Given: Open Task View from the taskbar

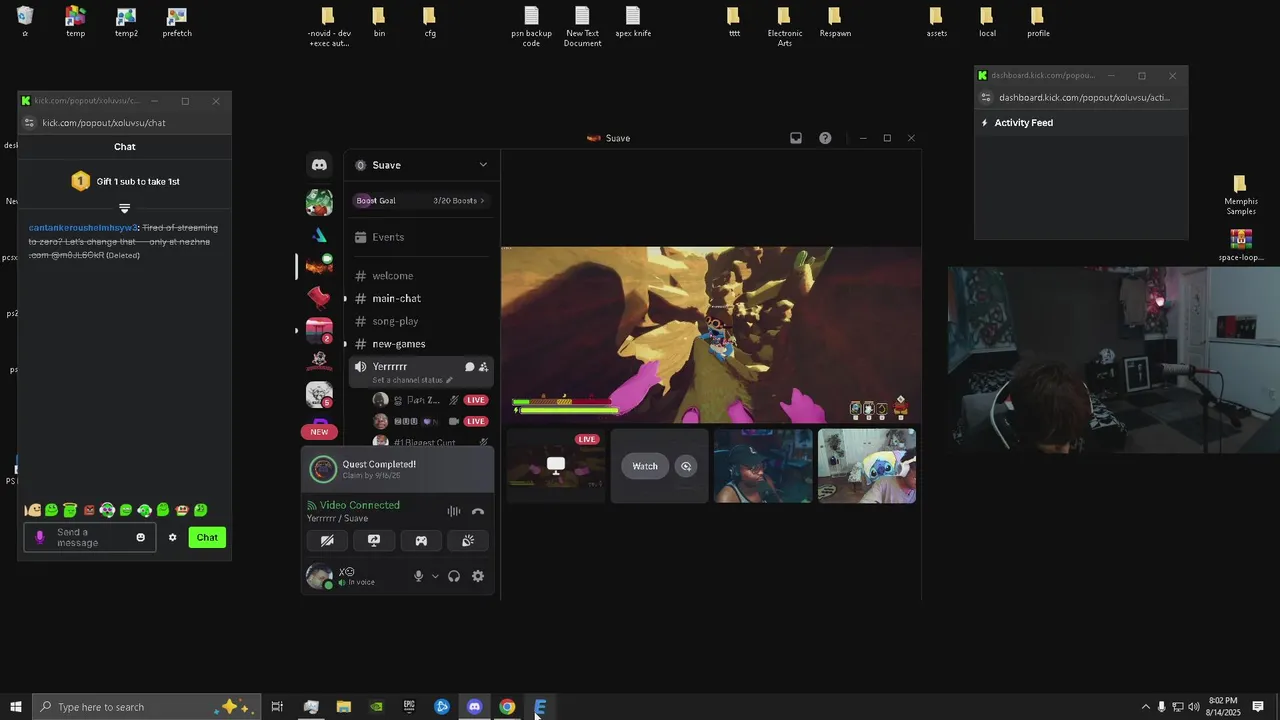Looking at the screenshot, I should click(277, 707).
